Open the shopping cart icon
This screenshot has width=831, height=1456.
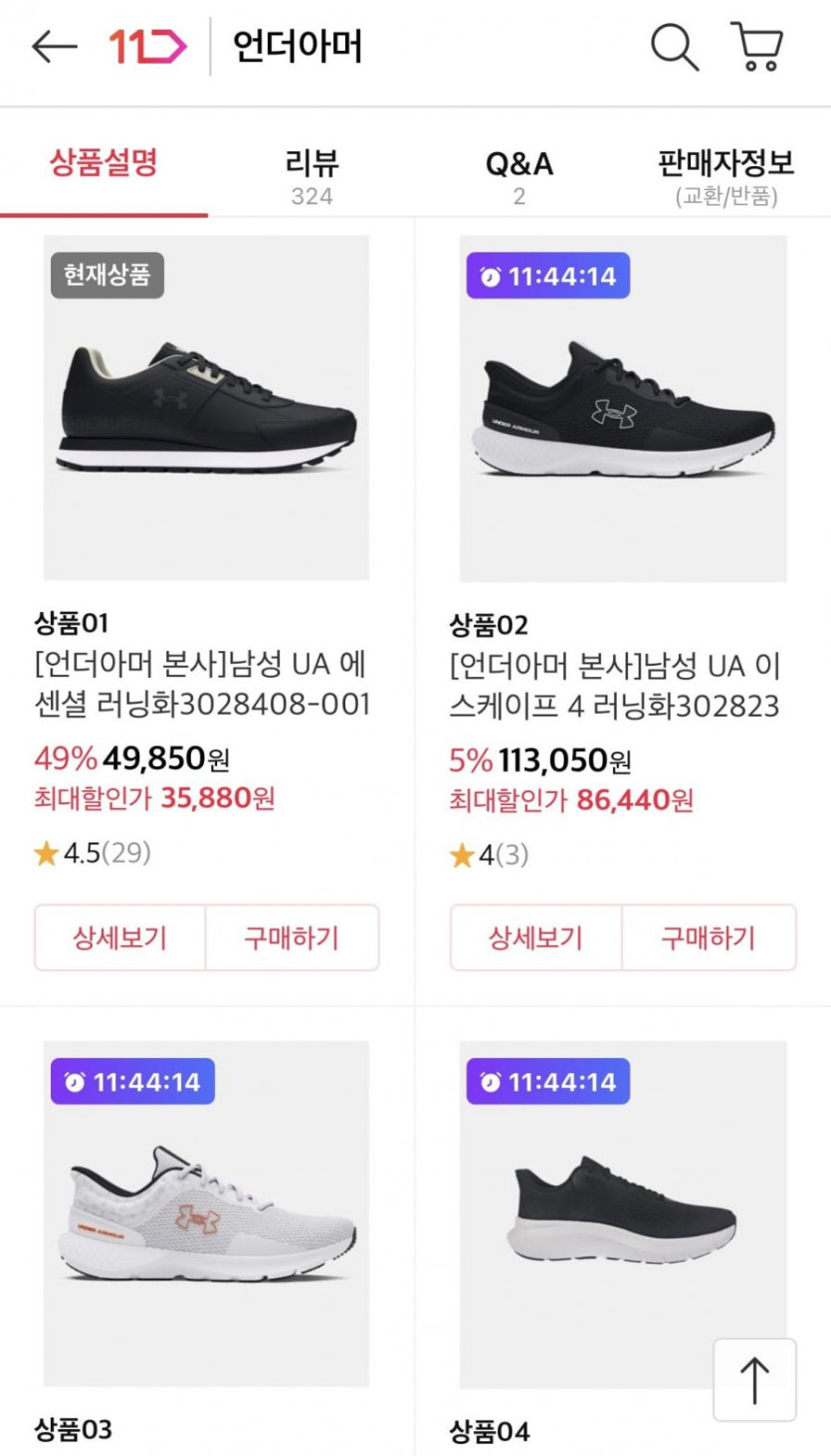pos(758,47)
